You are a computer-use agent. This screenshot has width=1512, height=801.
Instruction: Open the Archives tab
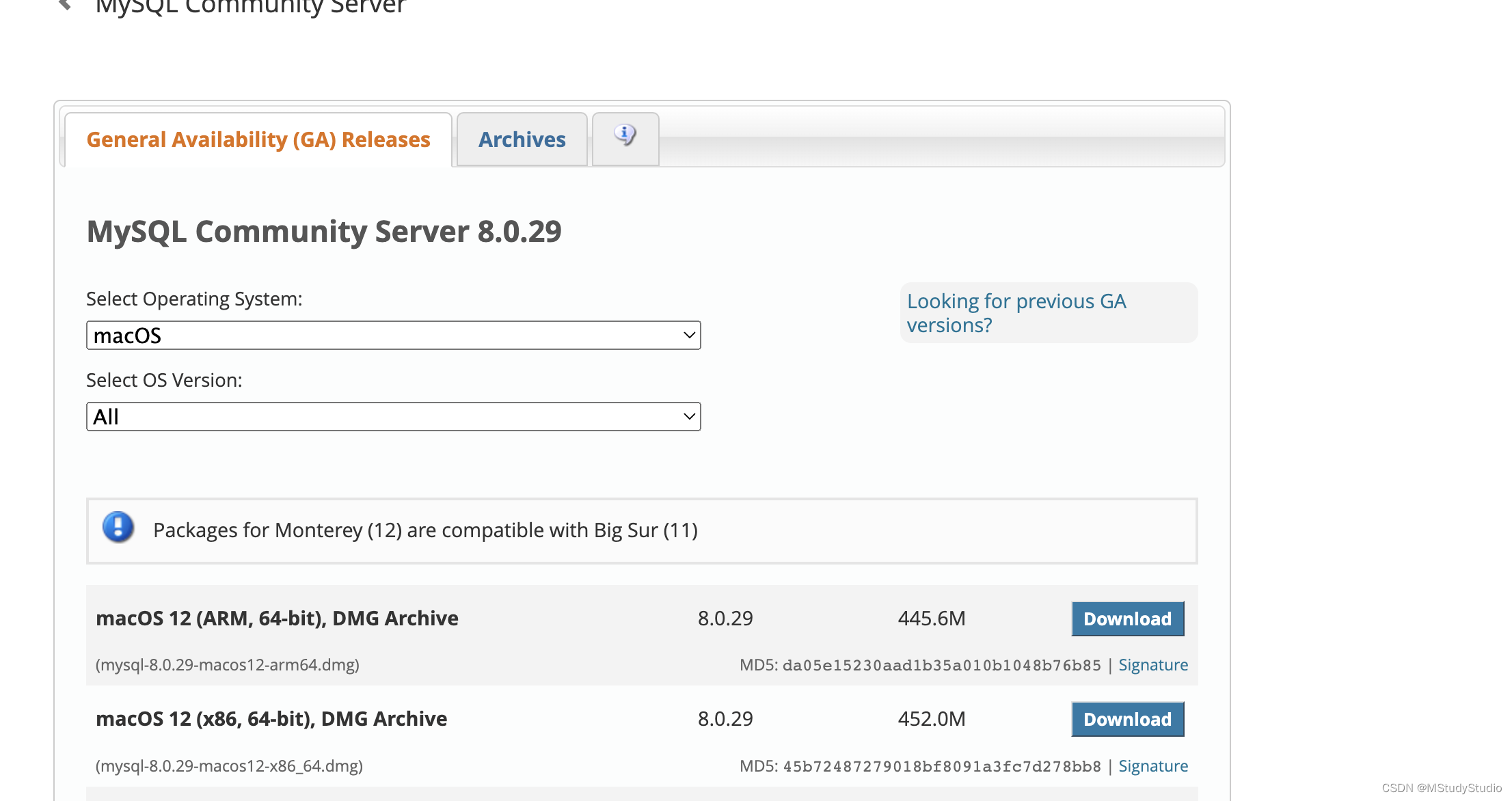[x=522, y=139]
